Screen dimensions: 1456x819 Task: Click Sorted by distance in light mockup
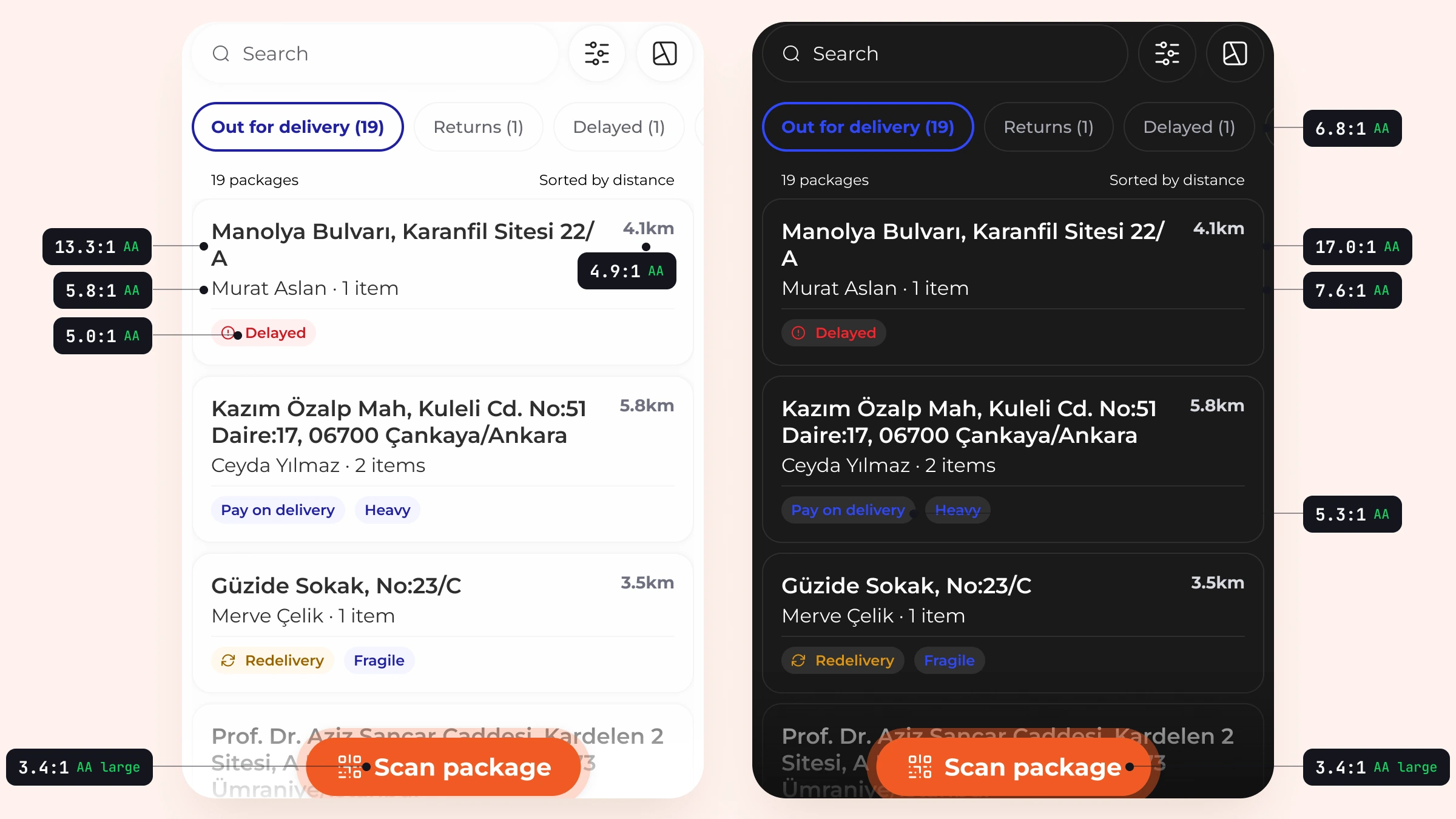coord(607,180)
